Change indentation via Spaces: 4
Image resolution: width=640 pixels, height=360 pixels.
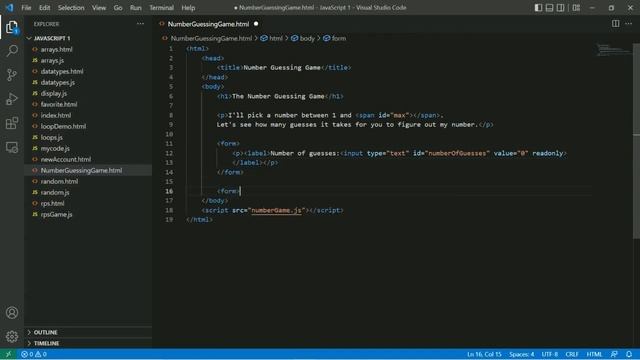[x=522, y=354]
